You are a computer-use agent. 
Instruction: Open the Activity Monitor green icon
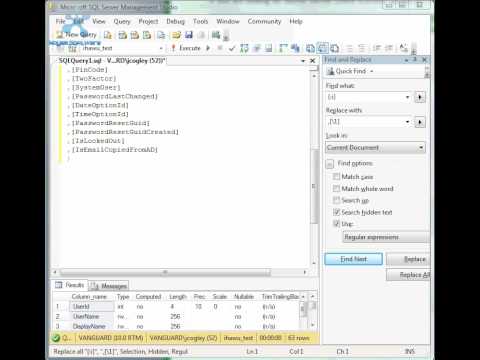pos(216,35)
